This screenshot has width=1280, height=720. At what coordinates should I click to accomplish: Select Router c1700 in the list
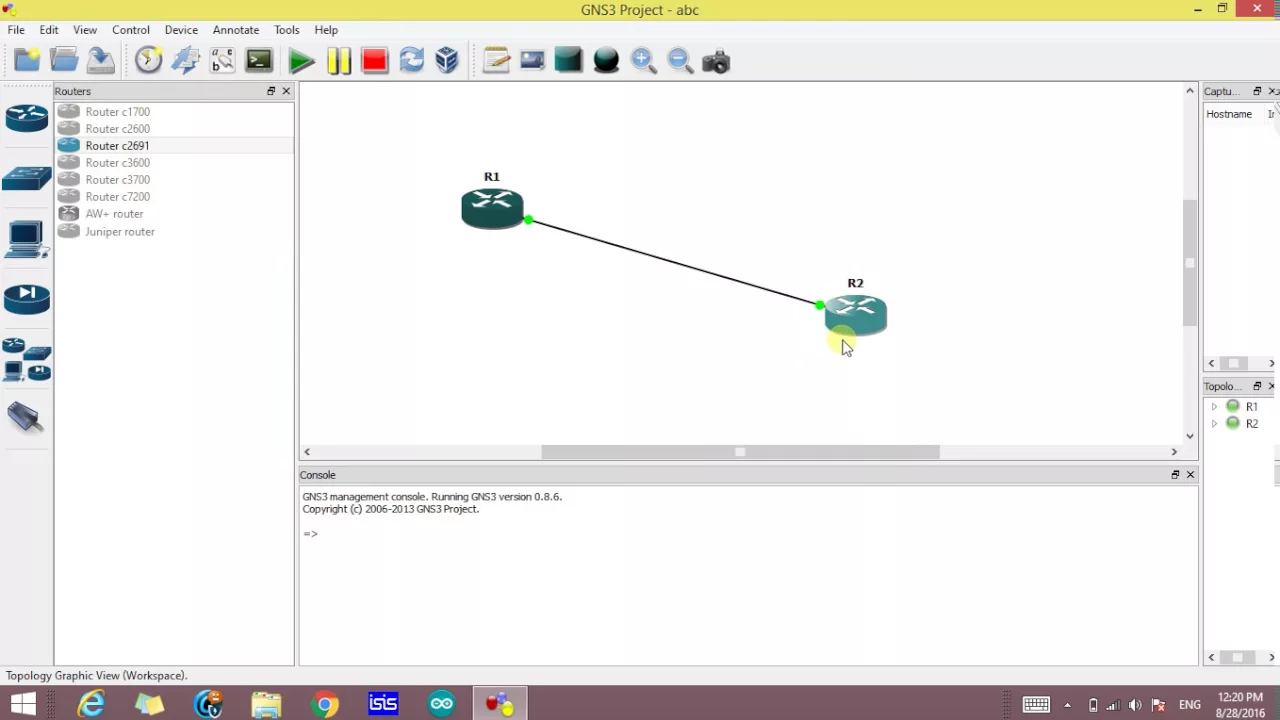(174, 112)
